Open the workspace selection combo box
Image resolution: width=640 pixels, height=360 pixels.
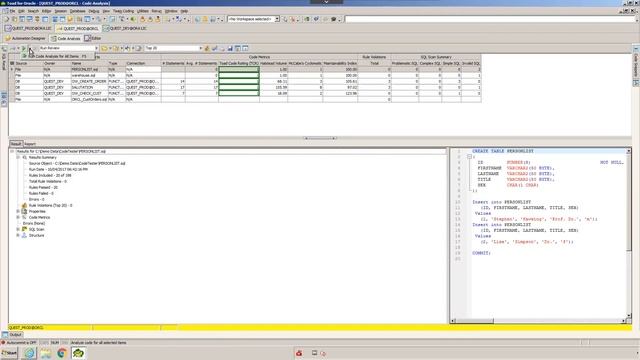point(253,19)
